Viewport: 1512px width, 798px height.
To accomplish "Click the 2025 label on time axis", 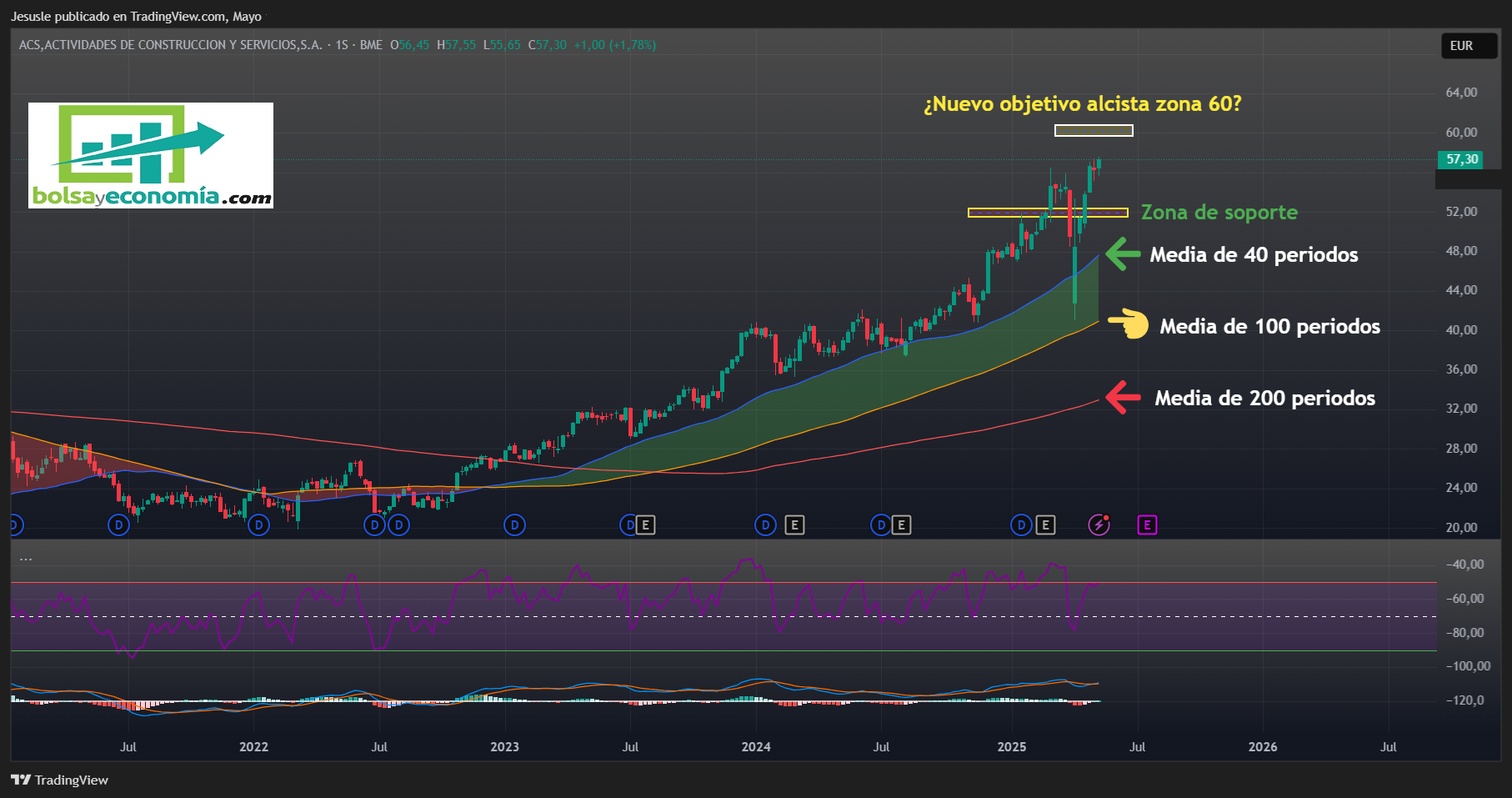I will tap(1012, 746).
